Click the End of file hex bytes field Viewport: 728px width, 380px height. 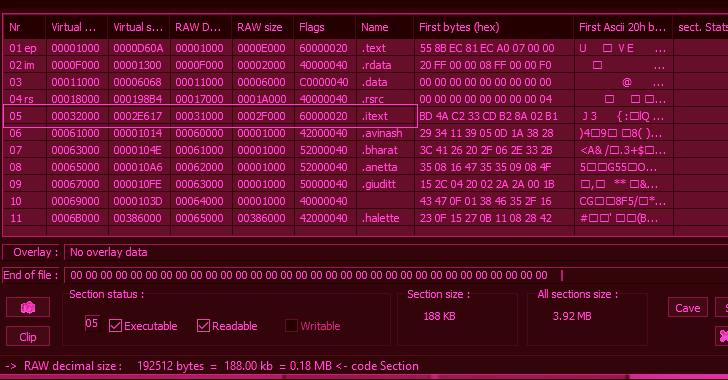pyautogui.click(x=396, y=275)
